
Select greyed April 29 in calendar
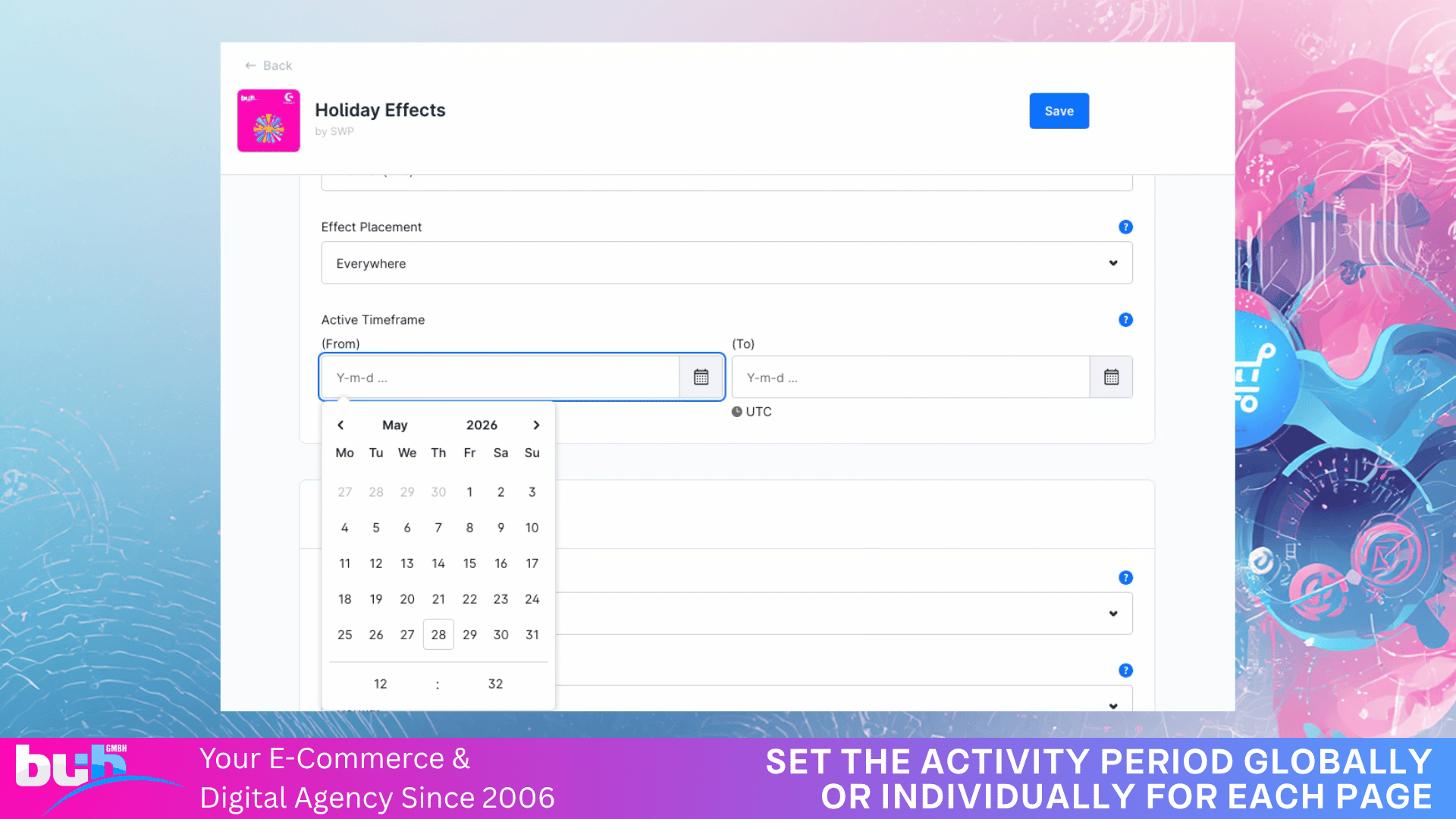[x=407, y=492]
